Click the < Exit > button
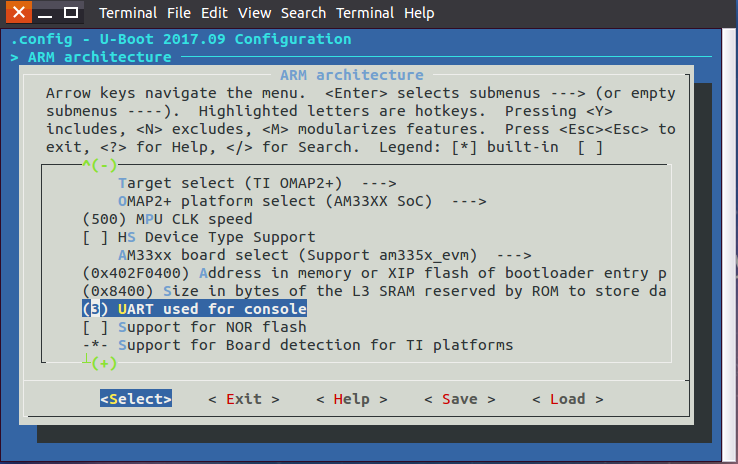Image resolution: width=738 pixels, height=464 pixels. pos(244,399)
